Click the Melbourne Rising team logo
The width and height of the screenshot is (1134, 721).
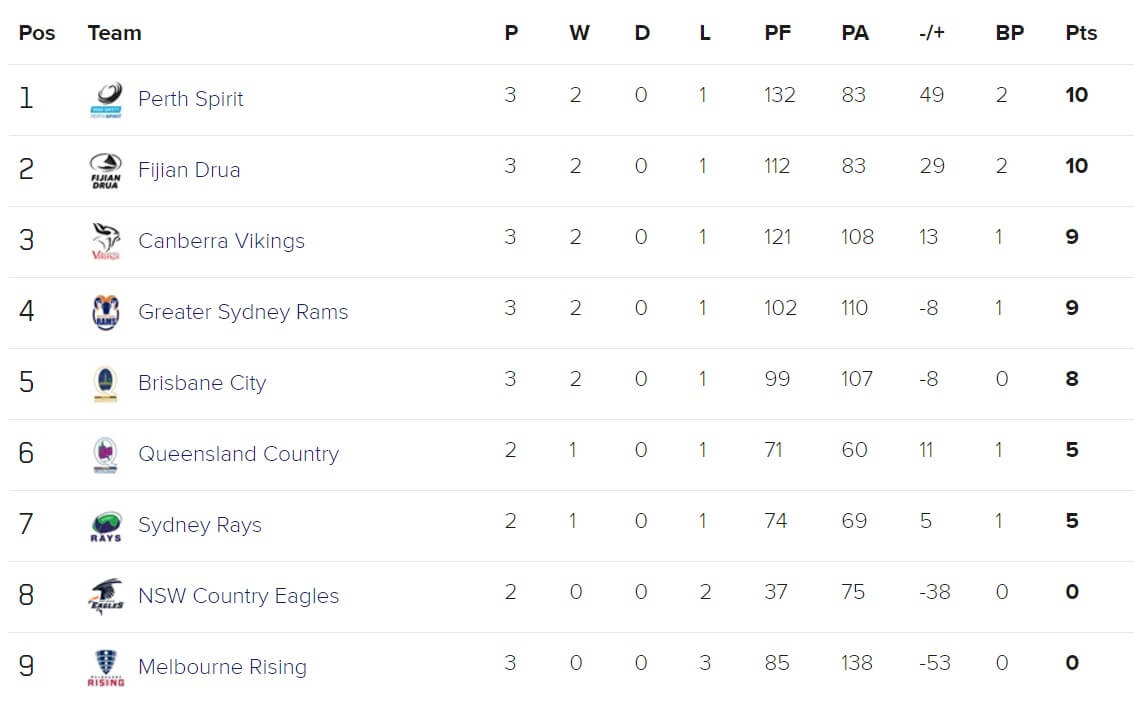(x=106, y=667)
